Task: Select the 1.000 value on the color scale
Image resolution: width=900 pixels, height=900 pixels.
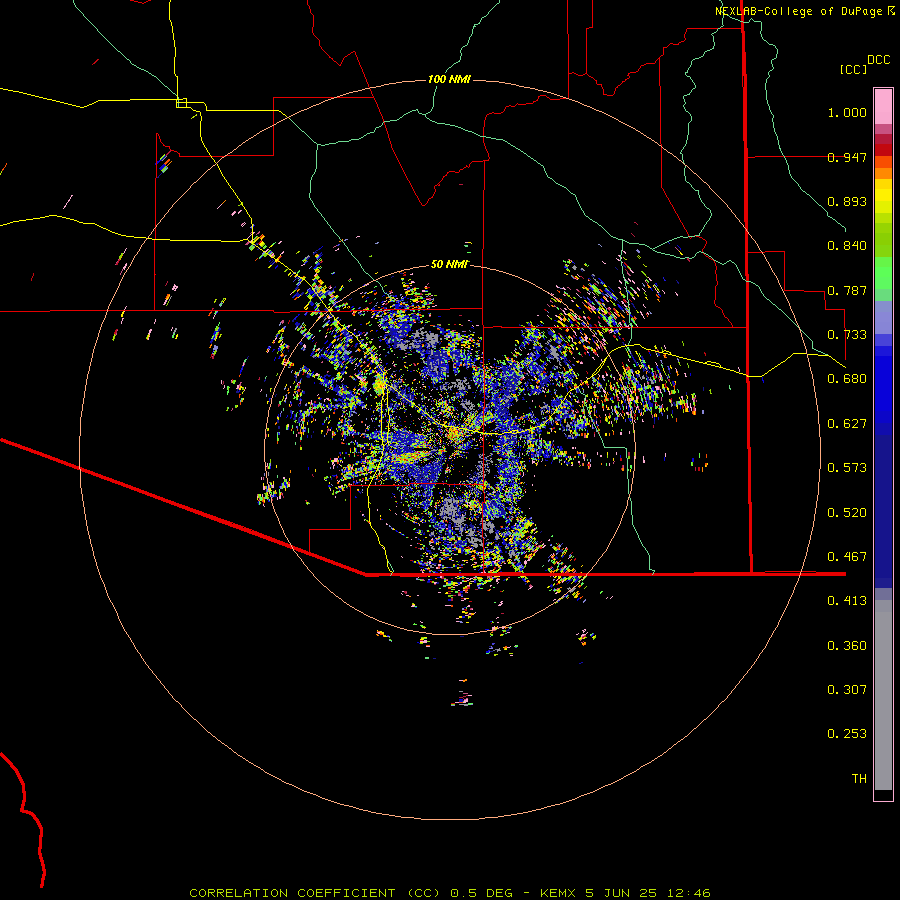Action: tap(847, 112)
